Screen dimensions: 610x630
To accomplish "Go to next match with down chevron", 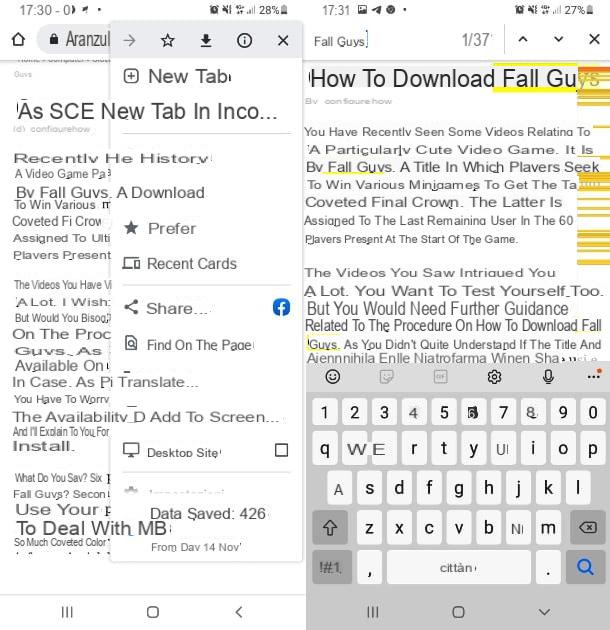I will (x=559, y=39).
